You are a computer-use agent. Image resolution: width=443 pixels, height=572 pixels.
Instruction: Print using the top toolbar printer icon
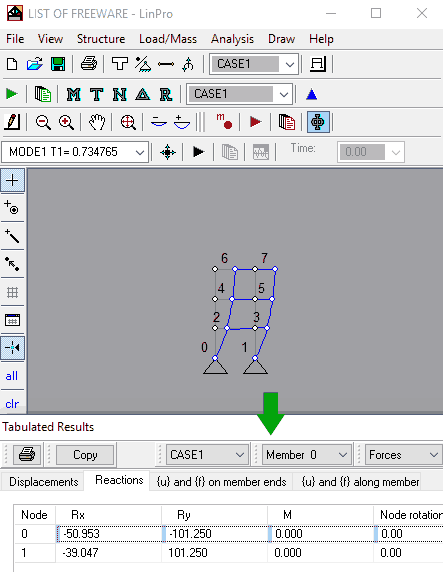(89, 64)
